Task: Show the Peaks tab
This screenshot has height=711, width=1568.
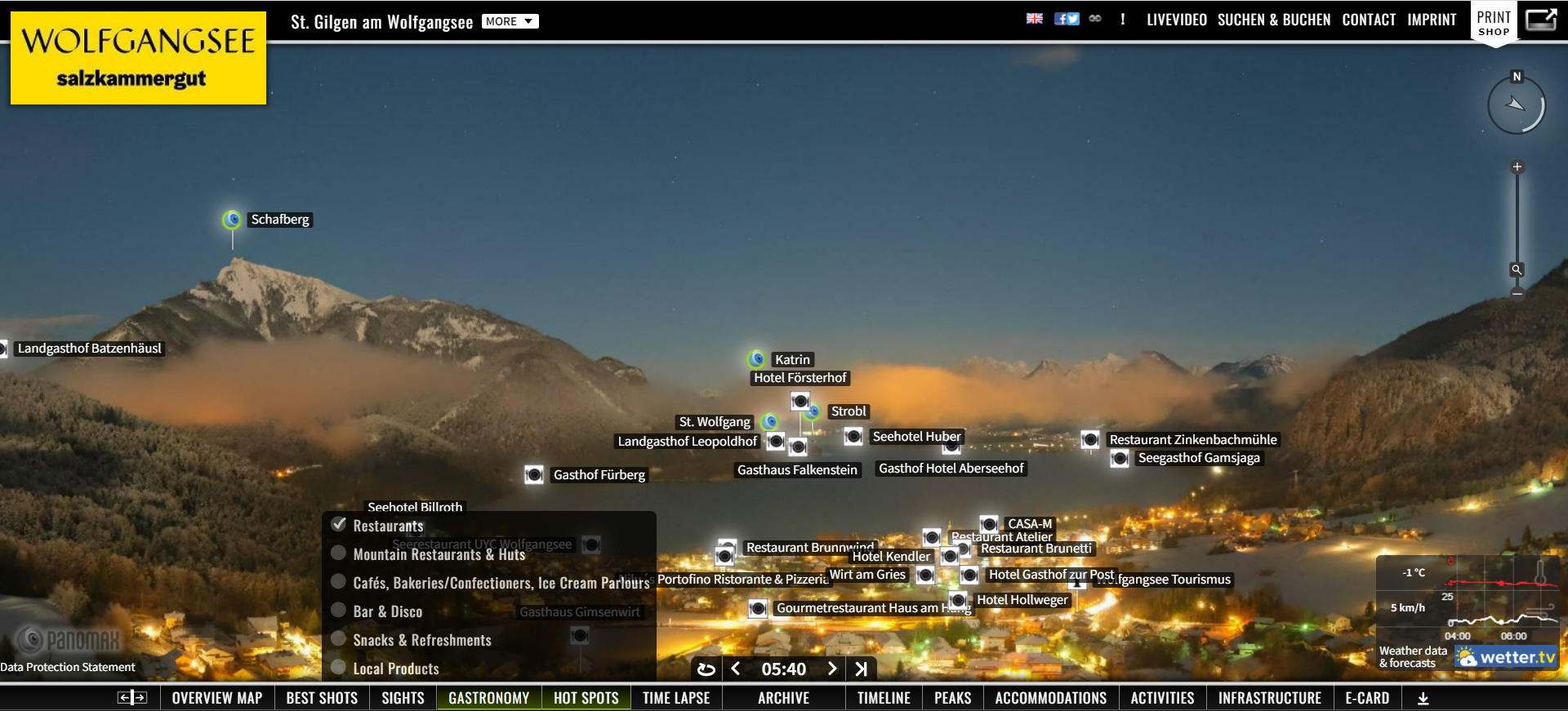Action: pos(953,698)
